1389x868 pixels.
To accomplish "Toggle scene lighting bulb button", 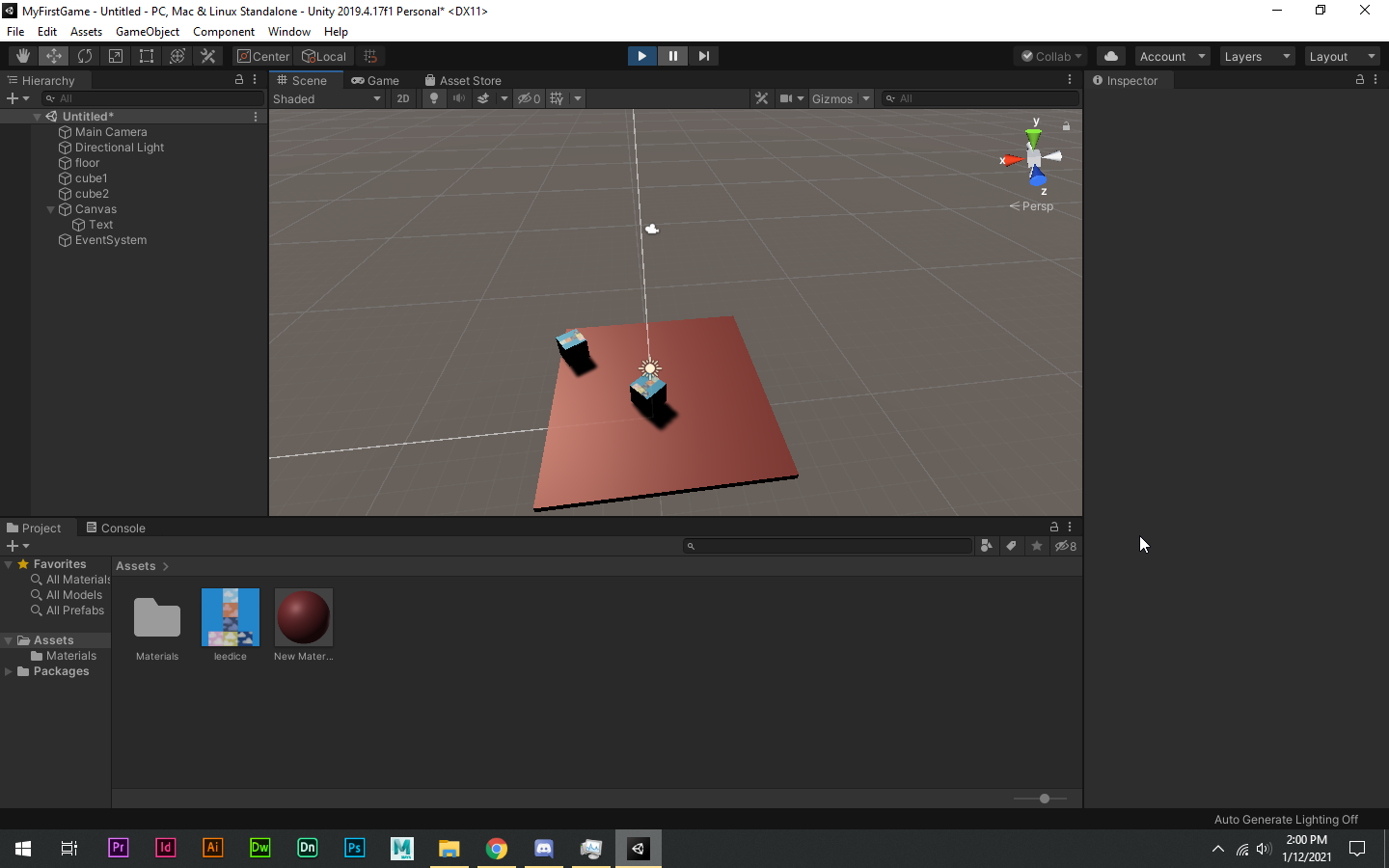I will (x=434, y=98).
